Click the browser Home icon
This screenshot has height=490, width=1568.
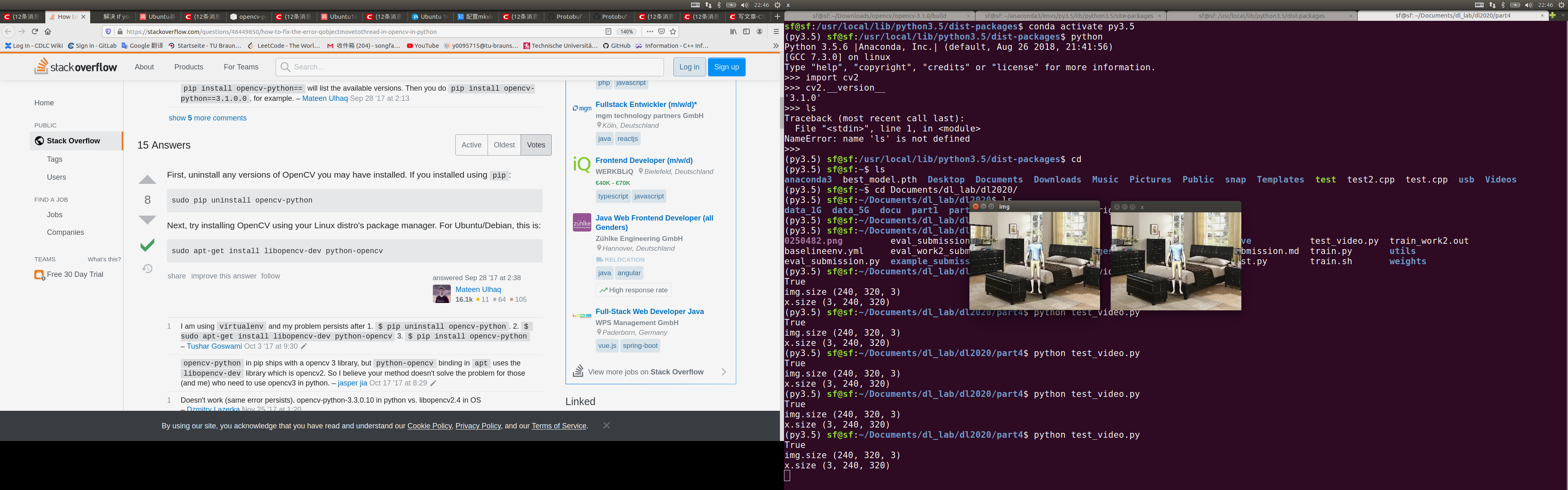pos(47,32)
